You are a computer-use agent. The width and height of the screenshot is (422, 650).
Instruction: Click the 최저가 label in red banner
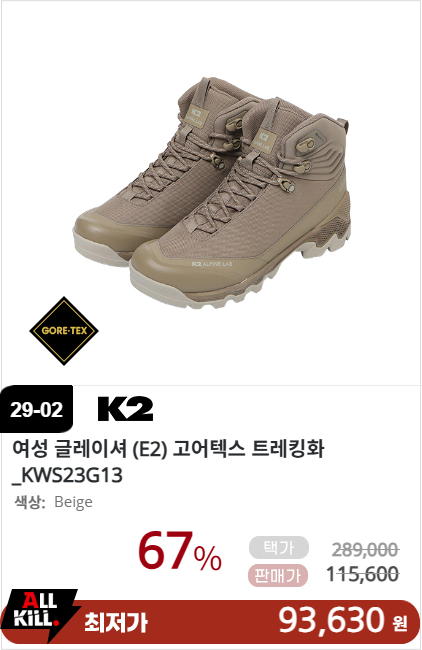tap(116, 623)
